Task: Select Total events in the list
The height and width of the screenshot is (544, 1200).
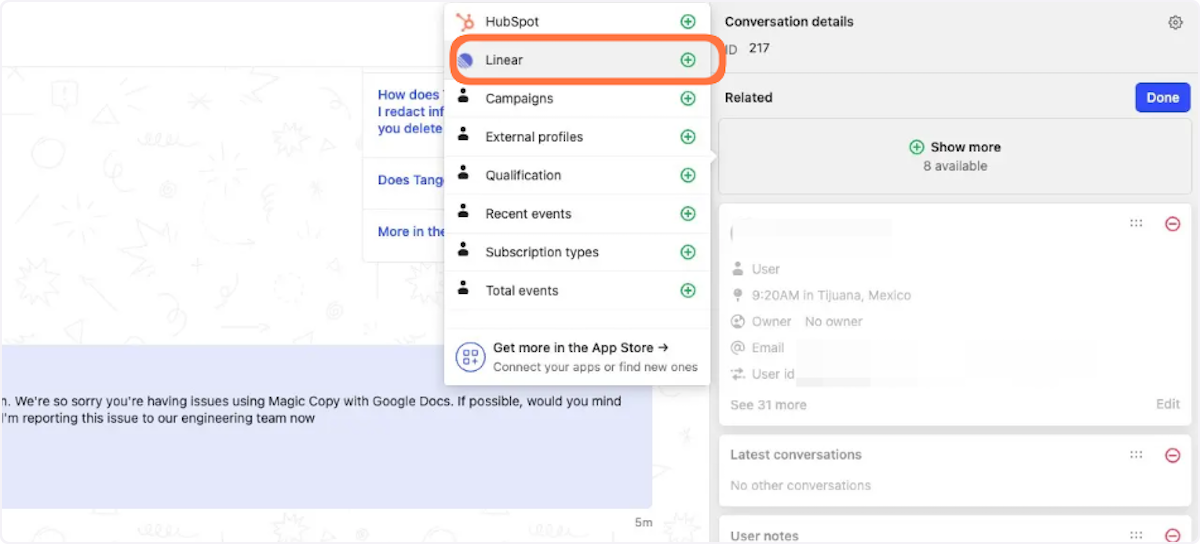Action: pyautogui.click(x=578, y=291)
